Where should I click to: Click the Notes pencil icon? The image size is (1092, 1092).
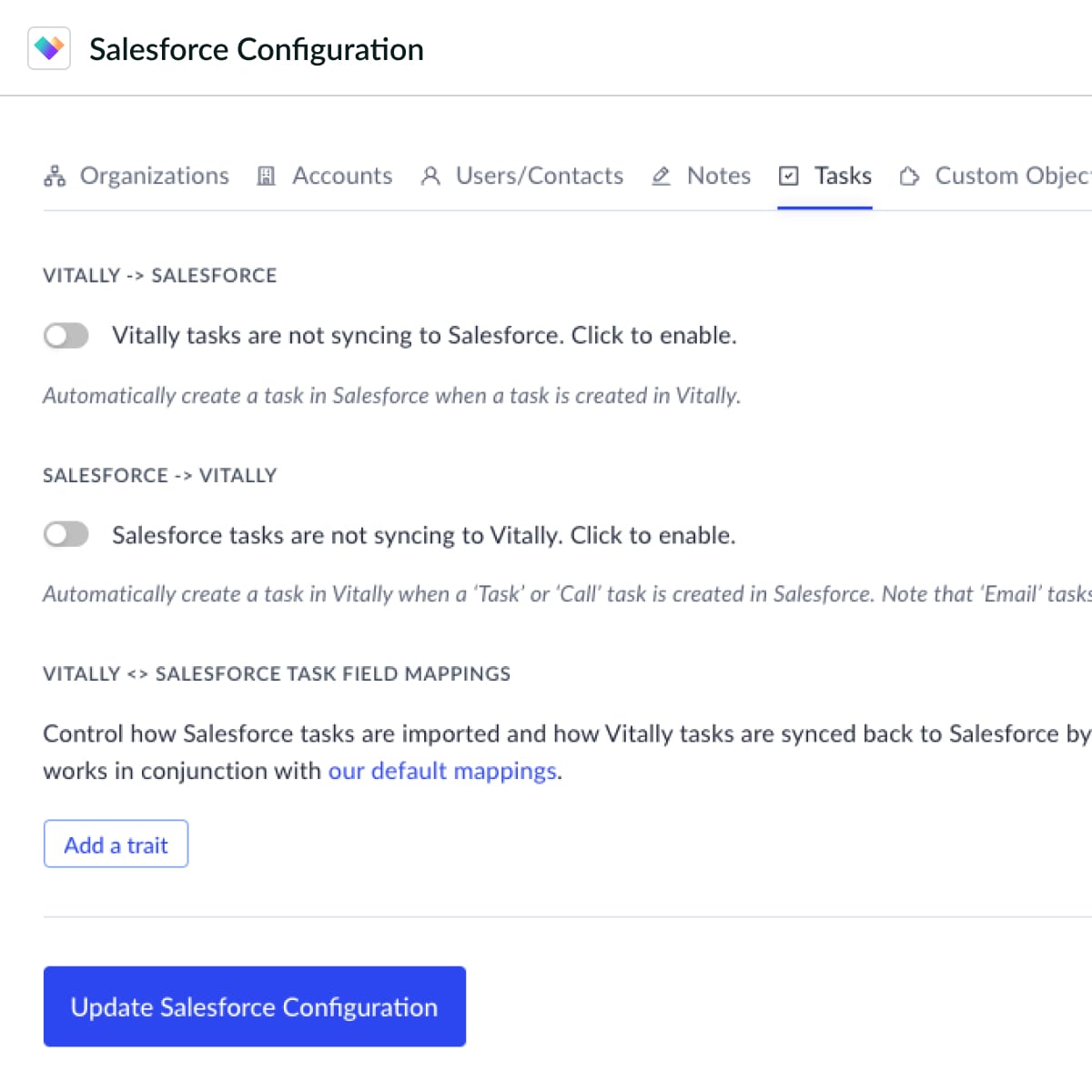click(x=662, y=176)
